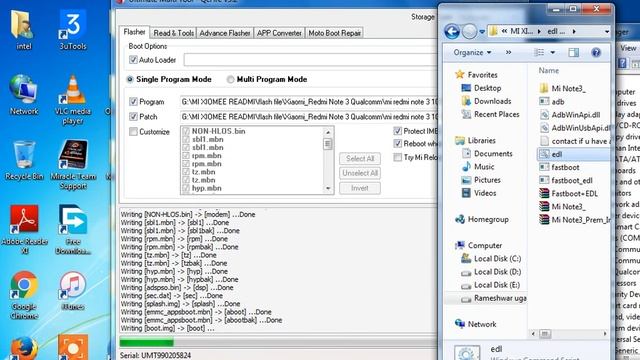Open Explorer help question-mark icon
Screen dimensions: 640x360
click(596, 52)
